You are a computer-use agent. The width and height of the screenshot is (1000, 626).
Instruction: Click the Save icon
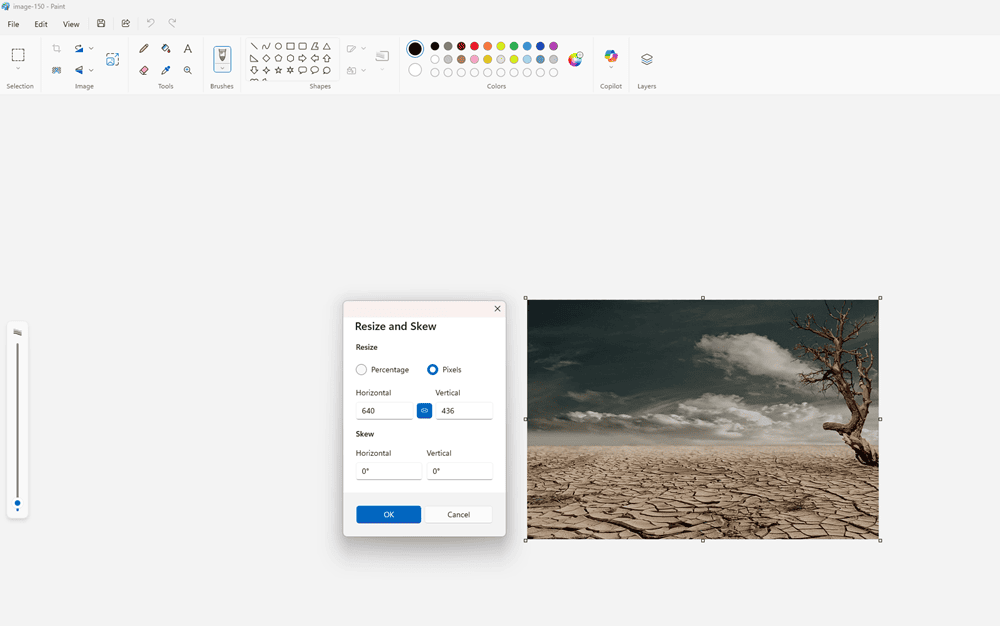101,23
